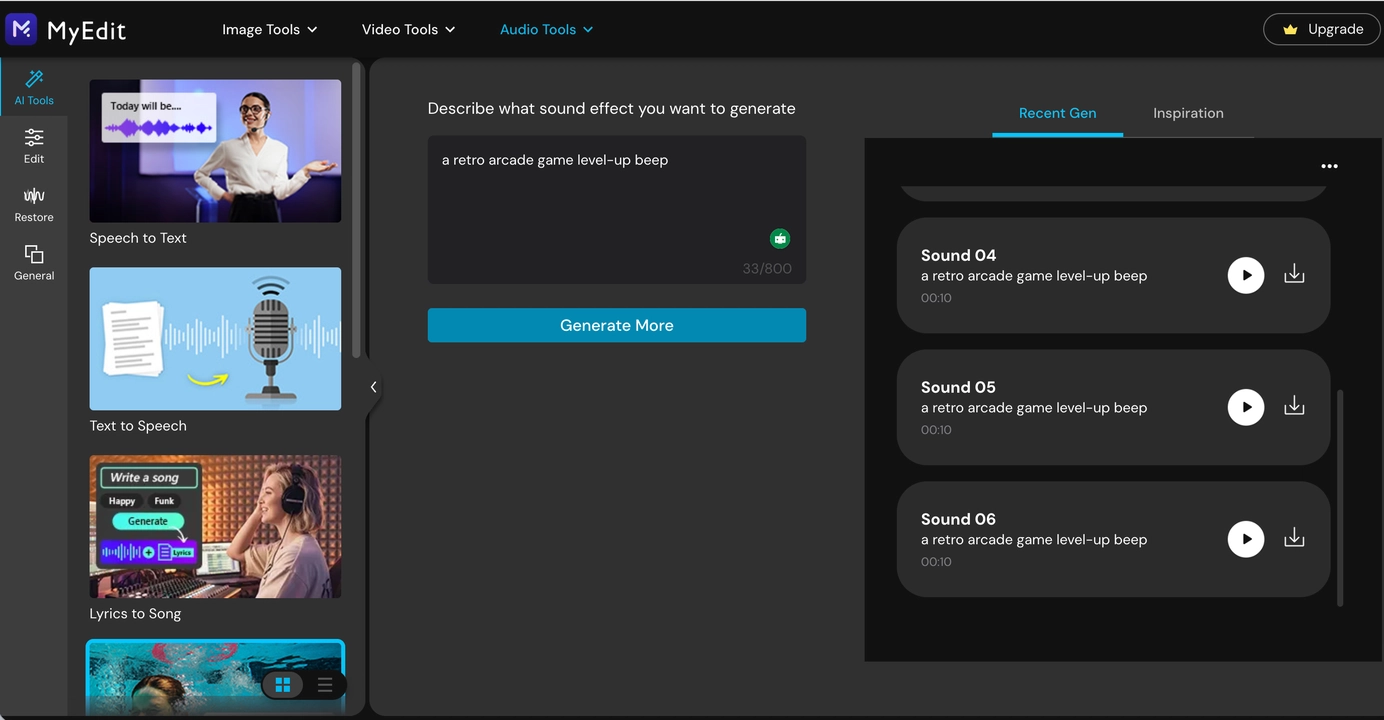Select the AI Tools sidebar icon
The width and height of the screenshot is (1384, 720).
tap(33, 90)
